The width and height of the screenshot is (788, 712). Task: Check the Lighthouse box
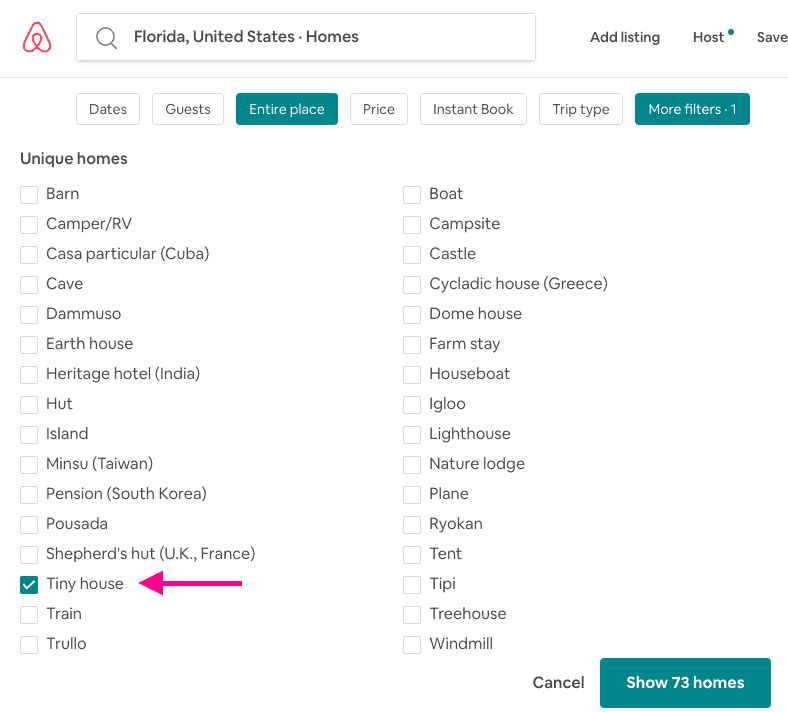[x=412, y=434]
